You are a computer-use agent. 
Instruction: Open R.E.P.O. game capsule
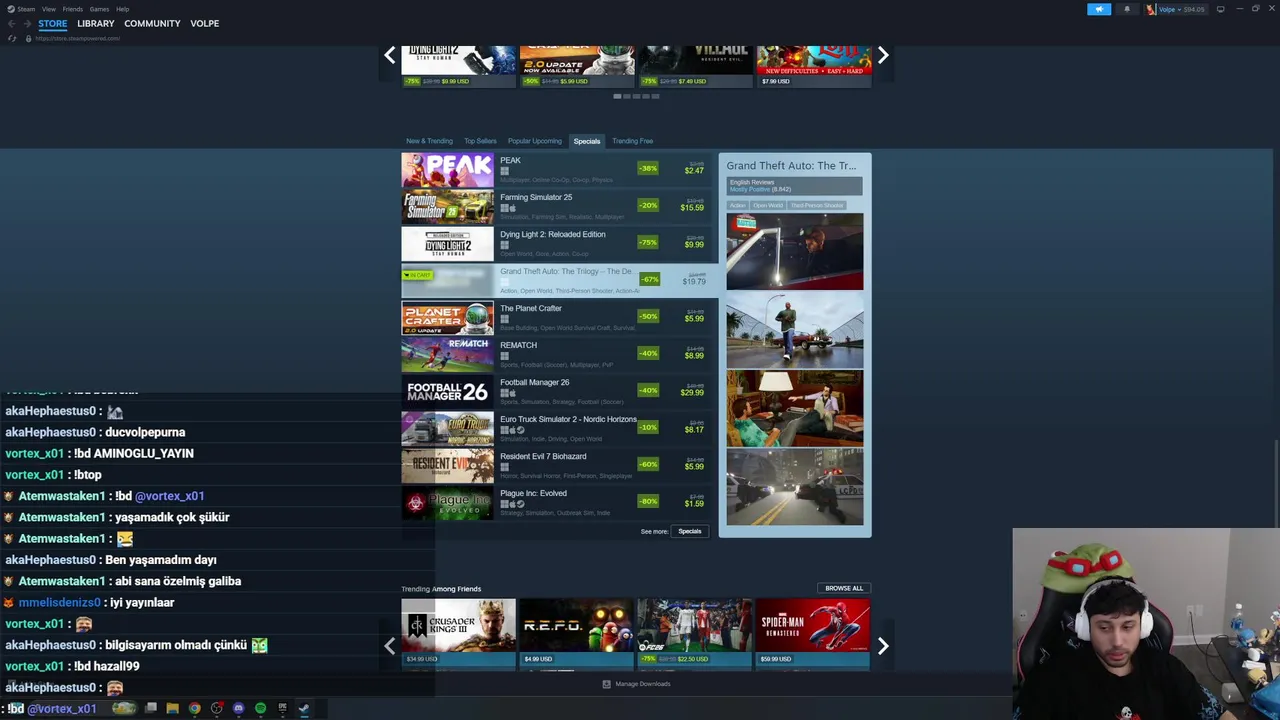click(577, 632)
